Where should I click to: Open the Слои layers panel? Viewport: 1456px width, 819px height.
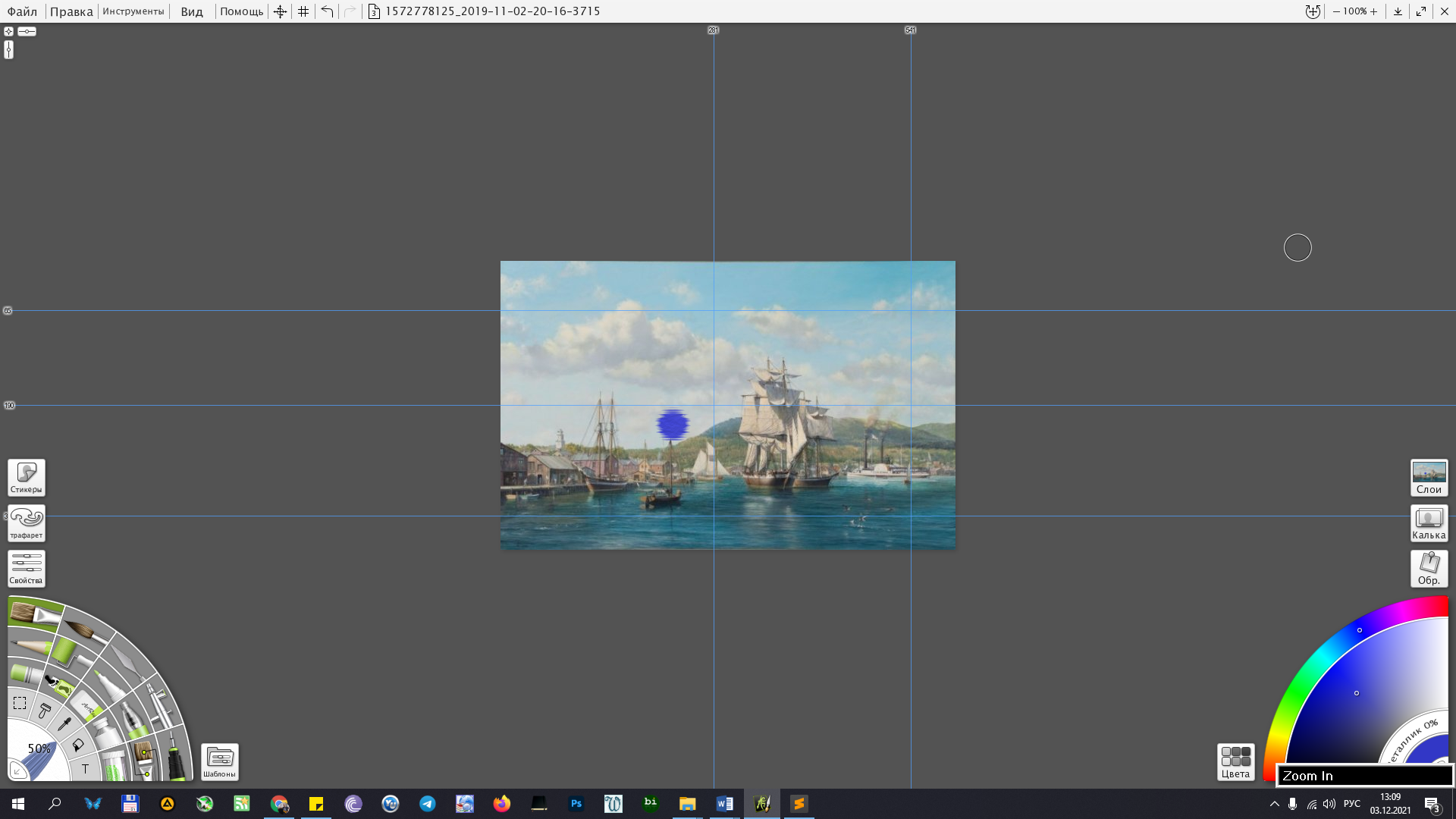click(1429, 478)
